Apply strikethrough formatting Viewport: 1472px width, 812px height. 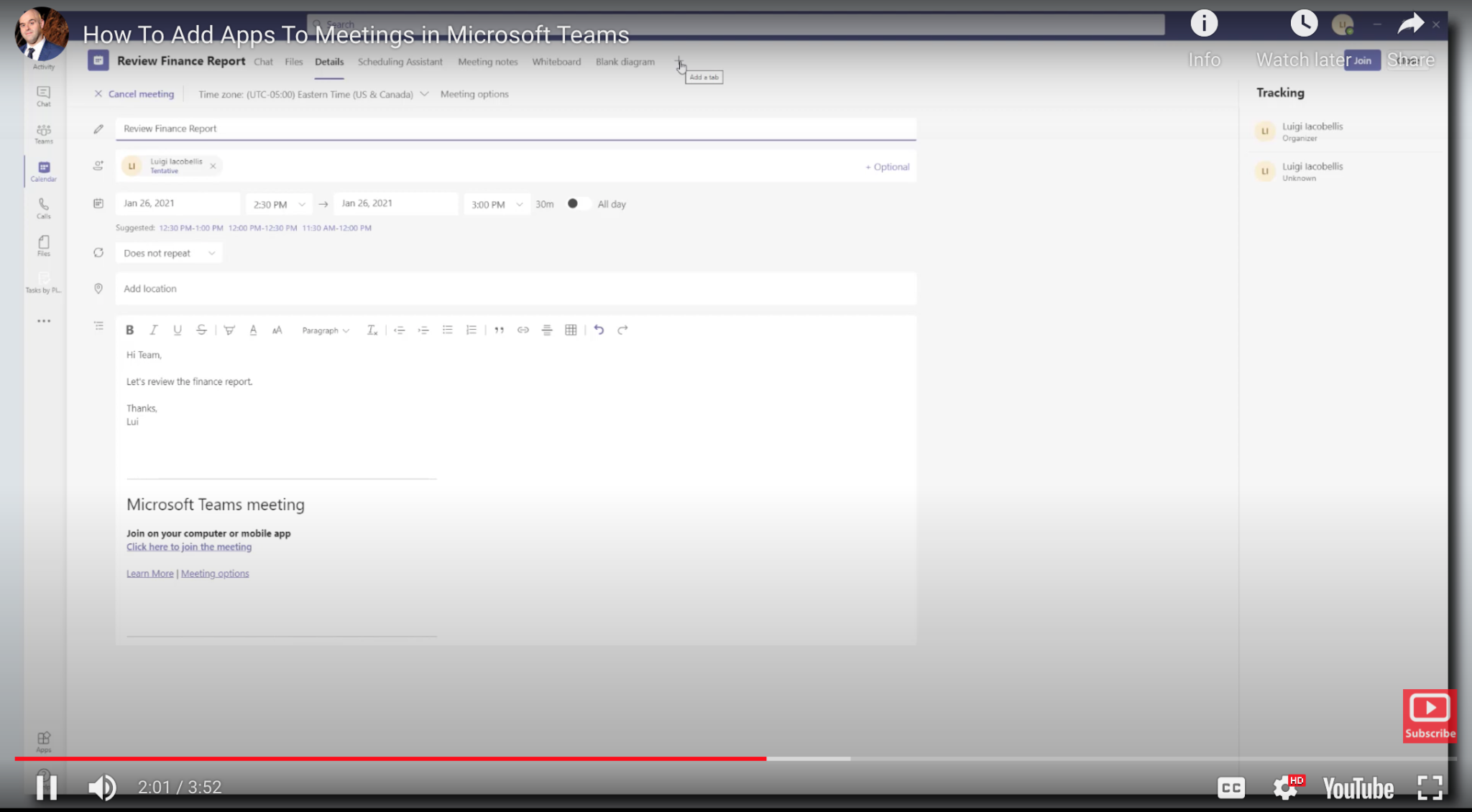[x=201, y=330]
